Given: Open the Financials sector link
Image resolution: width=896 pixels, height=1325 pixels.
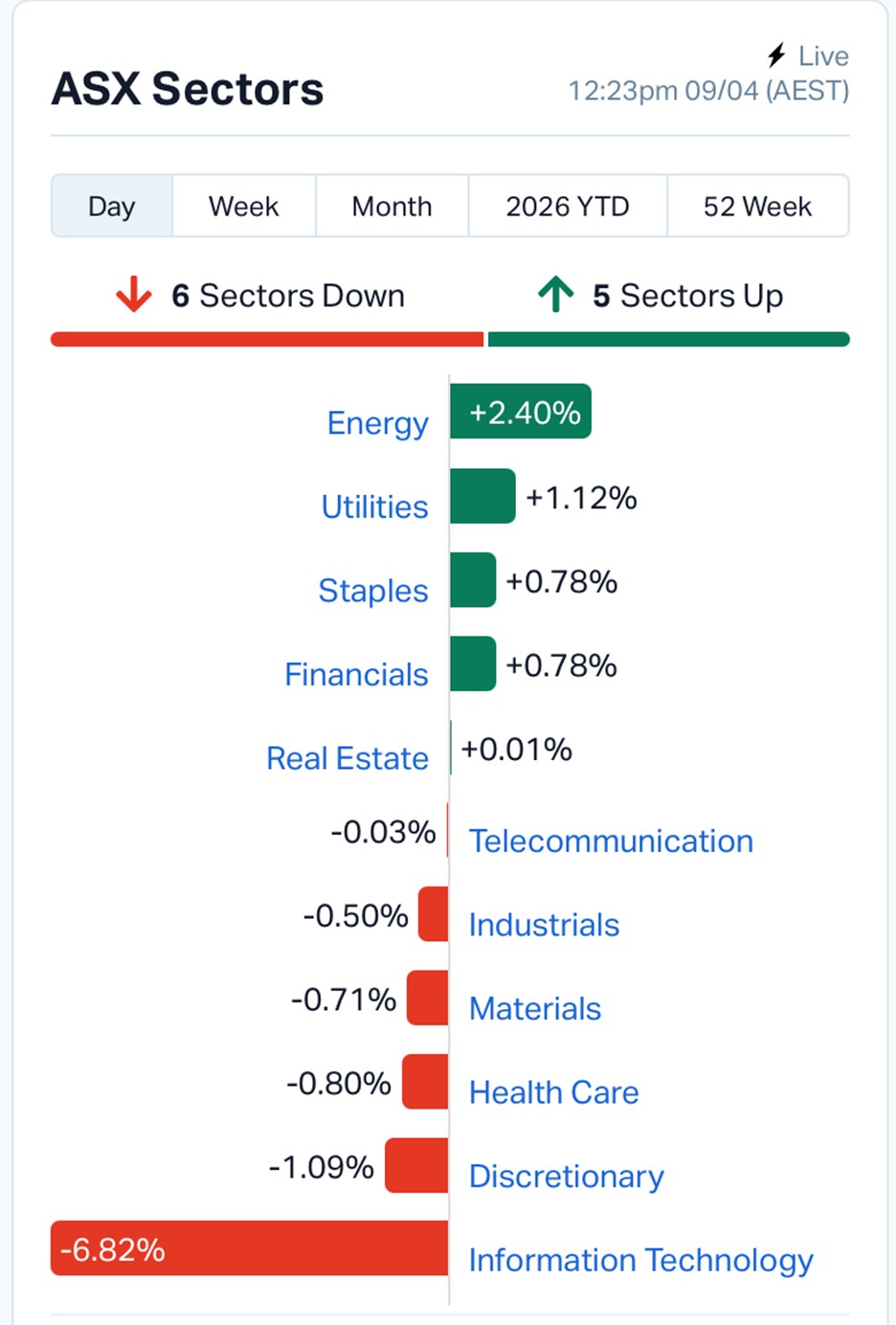Looking at the screenshot, I should click(356, 674).
